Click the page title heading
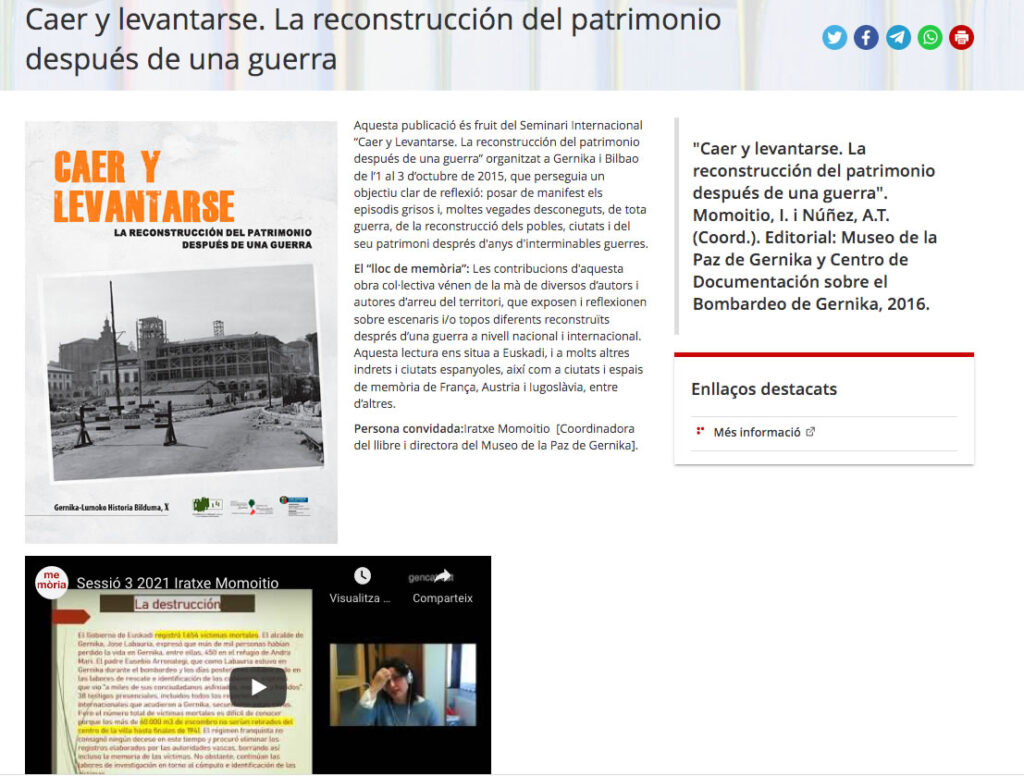The height and width of the screenshot is (776, 1024). pos(372,38)
